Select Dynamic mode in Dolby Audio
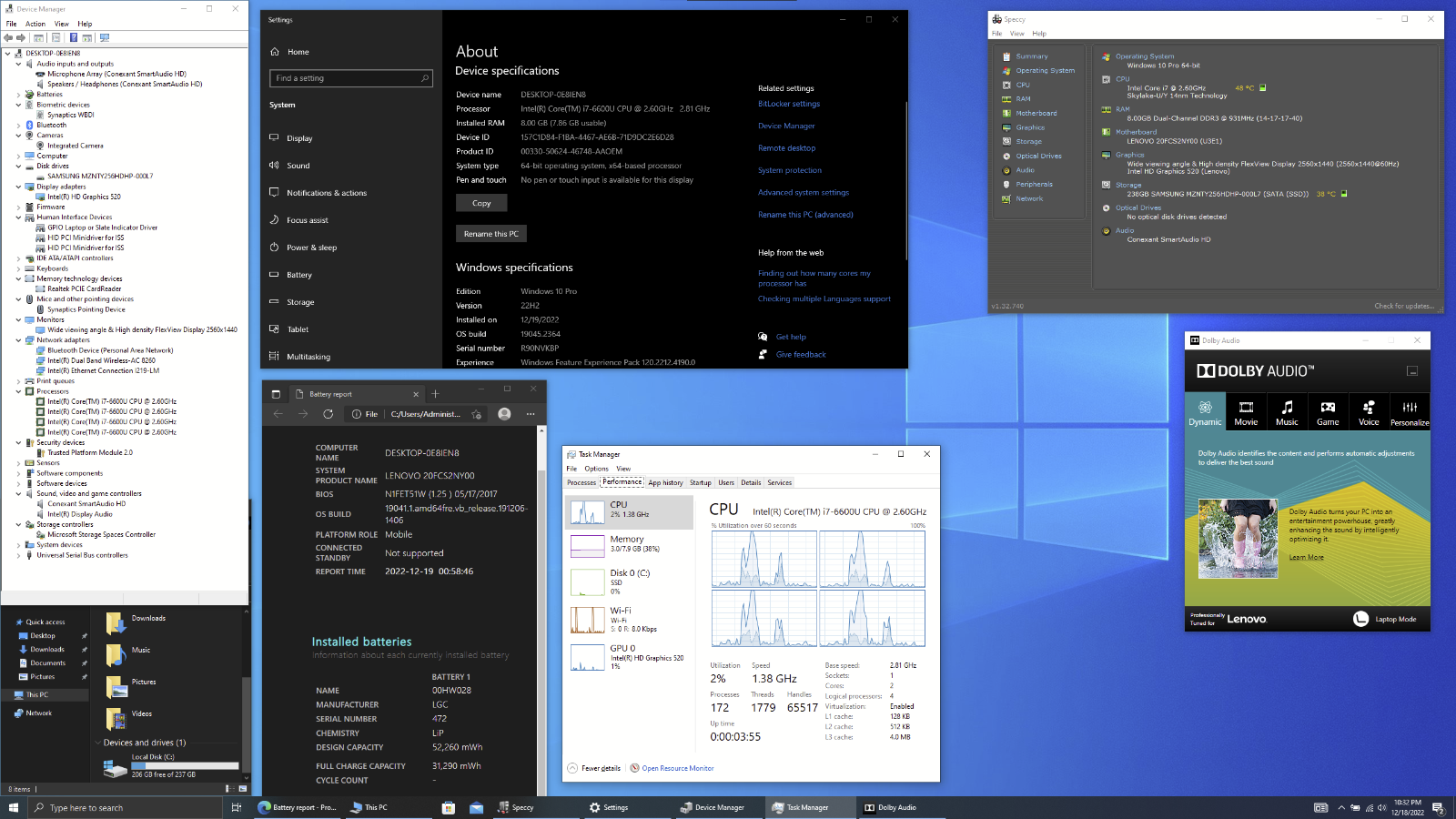The height and width of the screenshot is (819, 1456). [x=1205, y=412]
